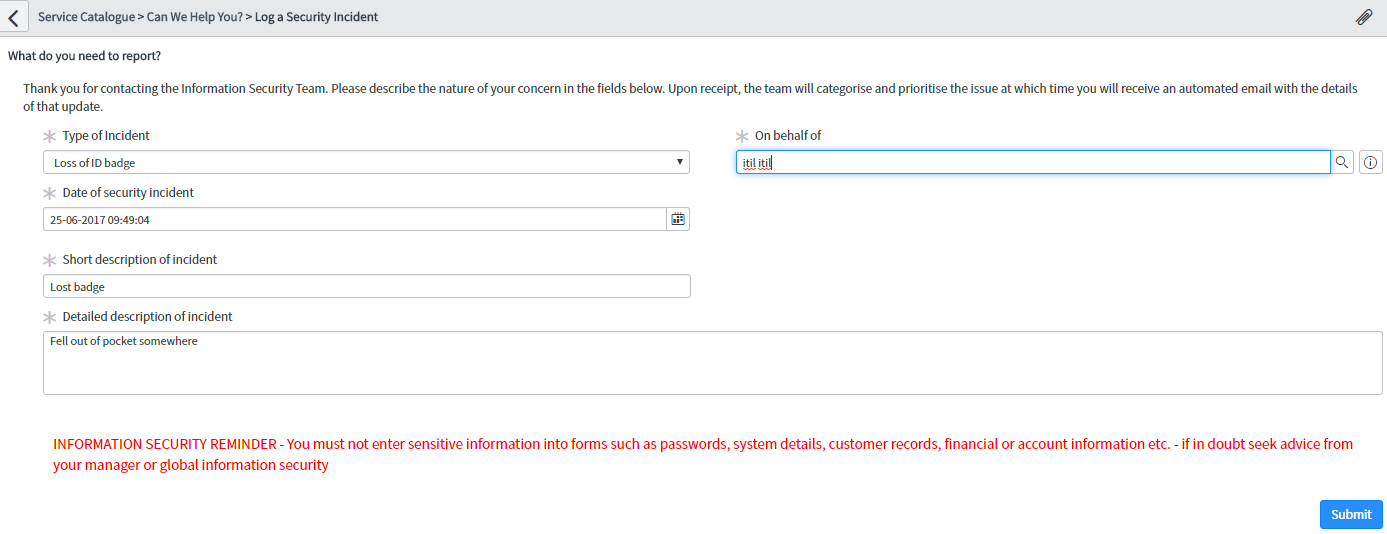Click the Type of Incident label

[x=106, y=136]
